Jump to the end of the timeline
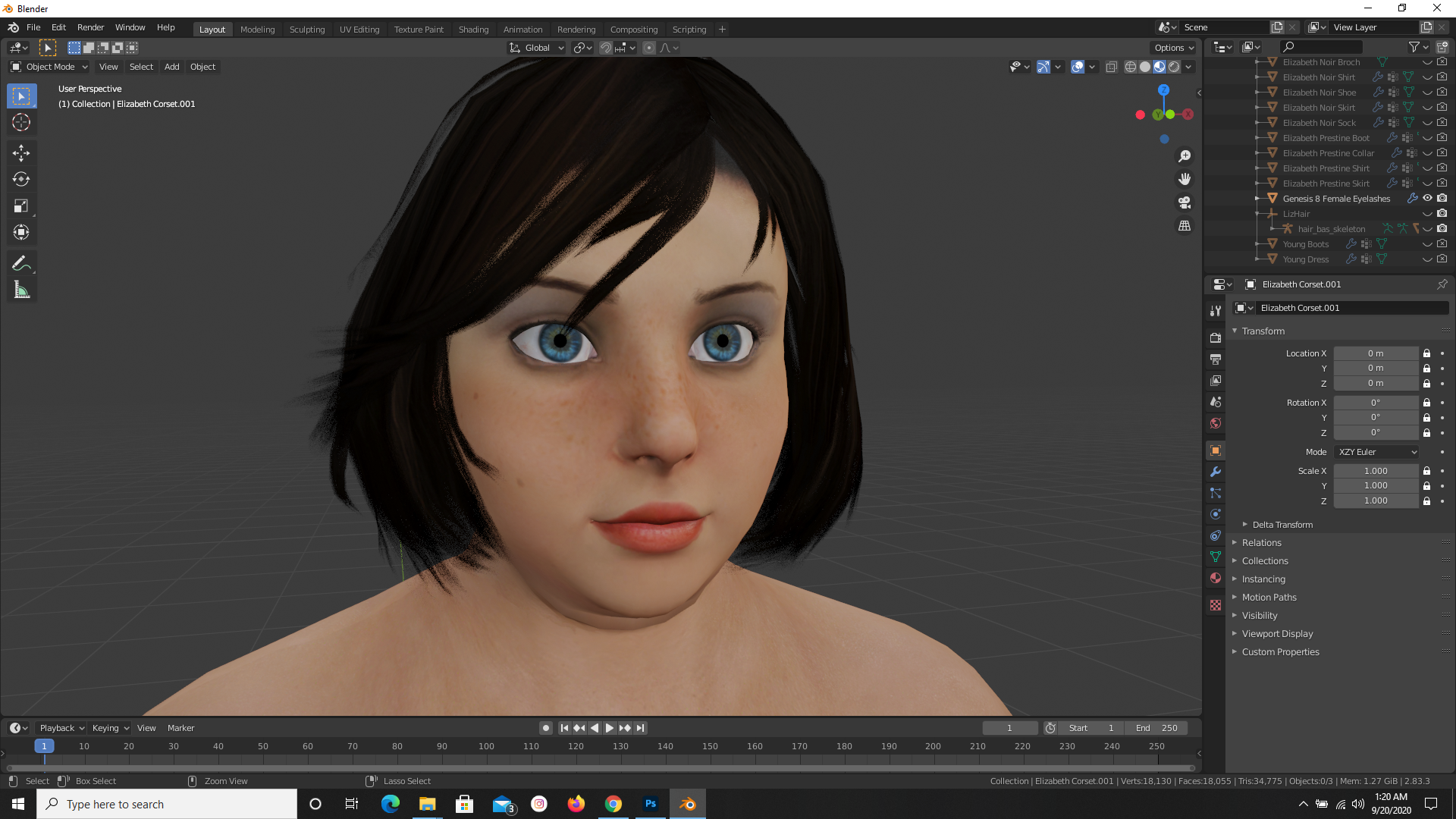The width and height of the screenshot is (1456, 819). (641, 727)
